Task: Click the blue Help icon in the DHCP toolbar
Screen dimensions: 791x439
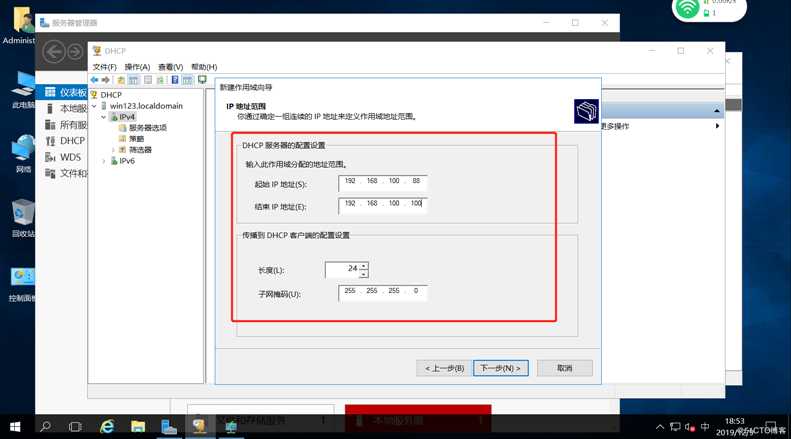Action: [x=175, y=80]
